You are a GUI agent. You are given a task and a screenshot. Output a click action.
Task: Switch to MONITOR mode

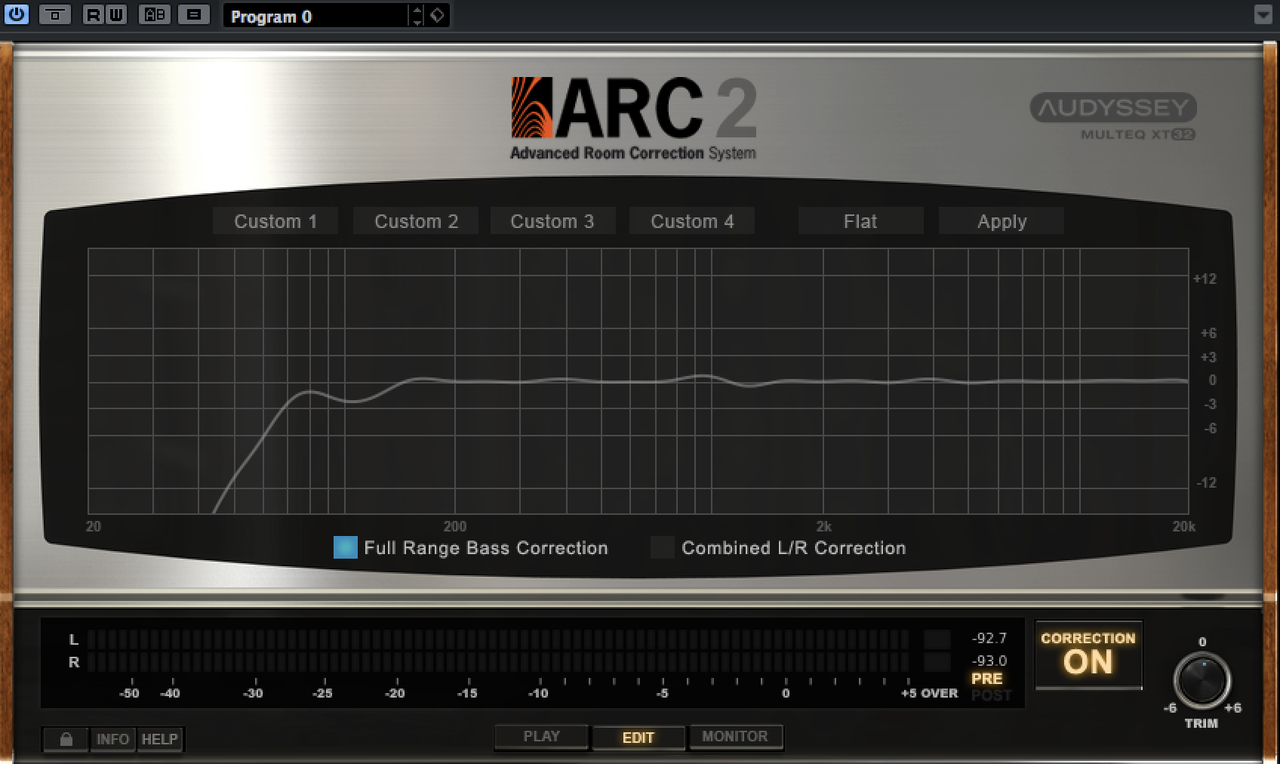point(735,737)
